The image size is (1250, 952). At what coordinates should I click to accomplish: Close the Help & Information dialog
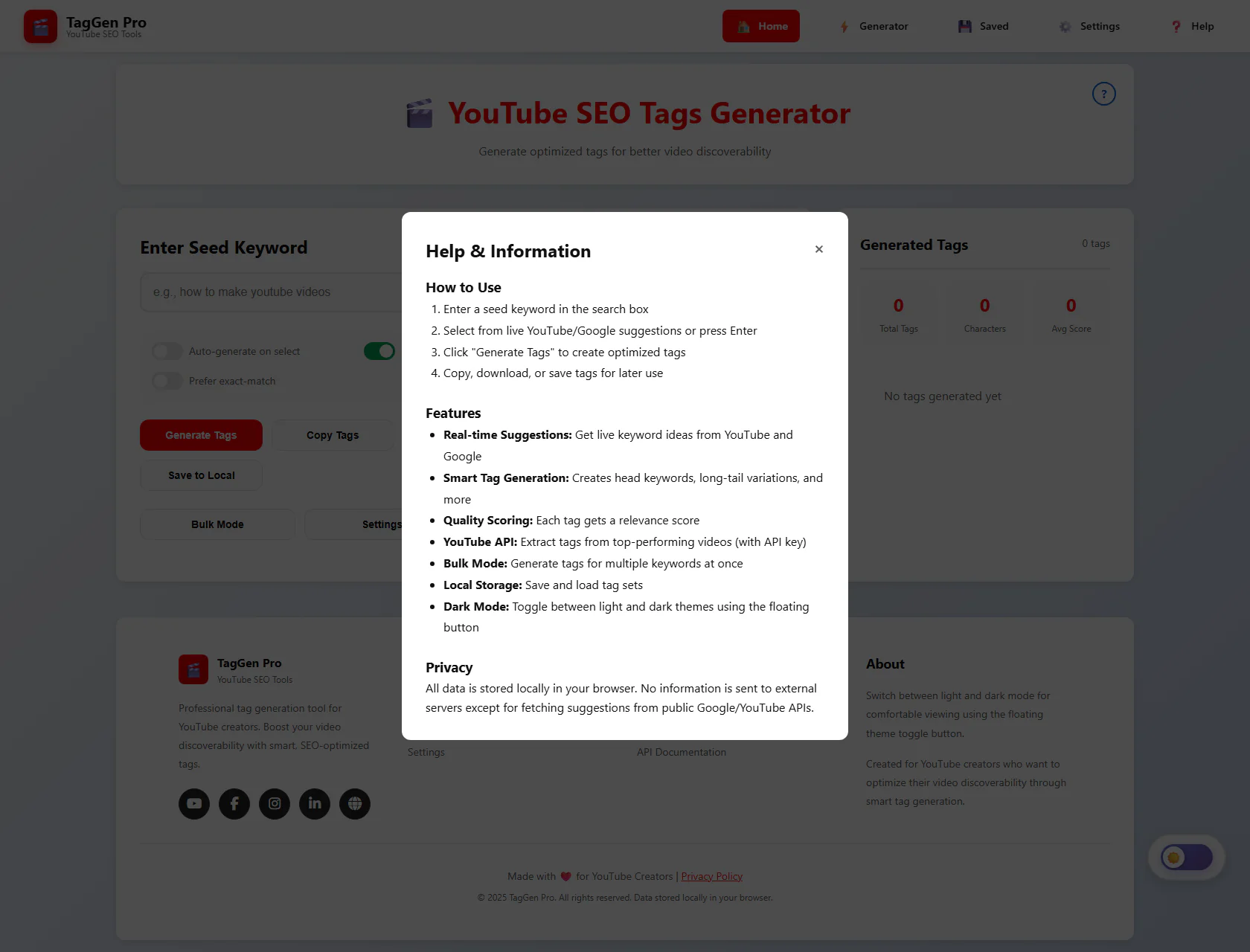(818, 249)
